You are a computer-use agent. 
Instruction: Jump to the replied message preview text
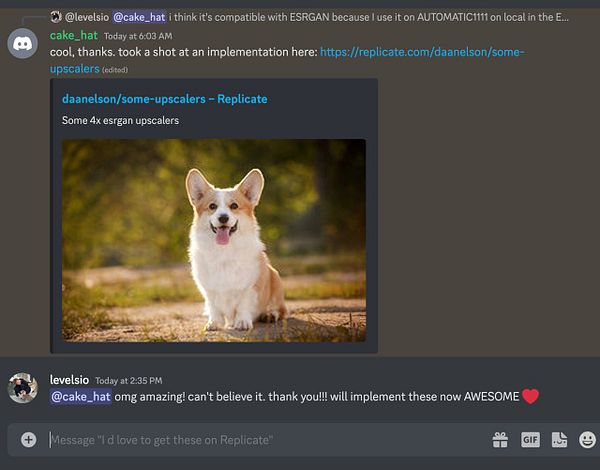pyautogui.click(x=368, y=17)
